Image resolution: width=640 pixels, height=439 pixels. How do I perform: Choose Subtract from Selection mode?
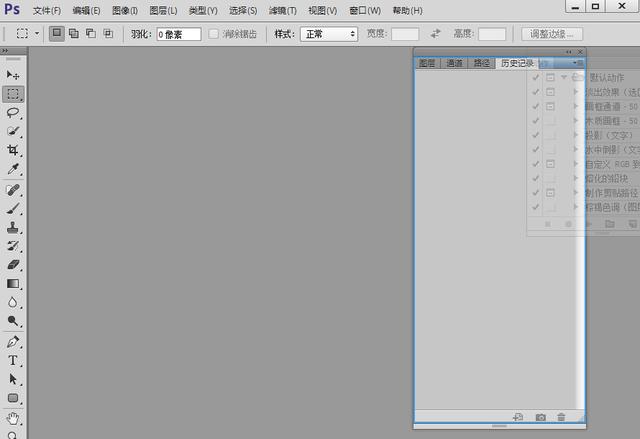[91, 33]
